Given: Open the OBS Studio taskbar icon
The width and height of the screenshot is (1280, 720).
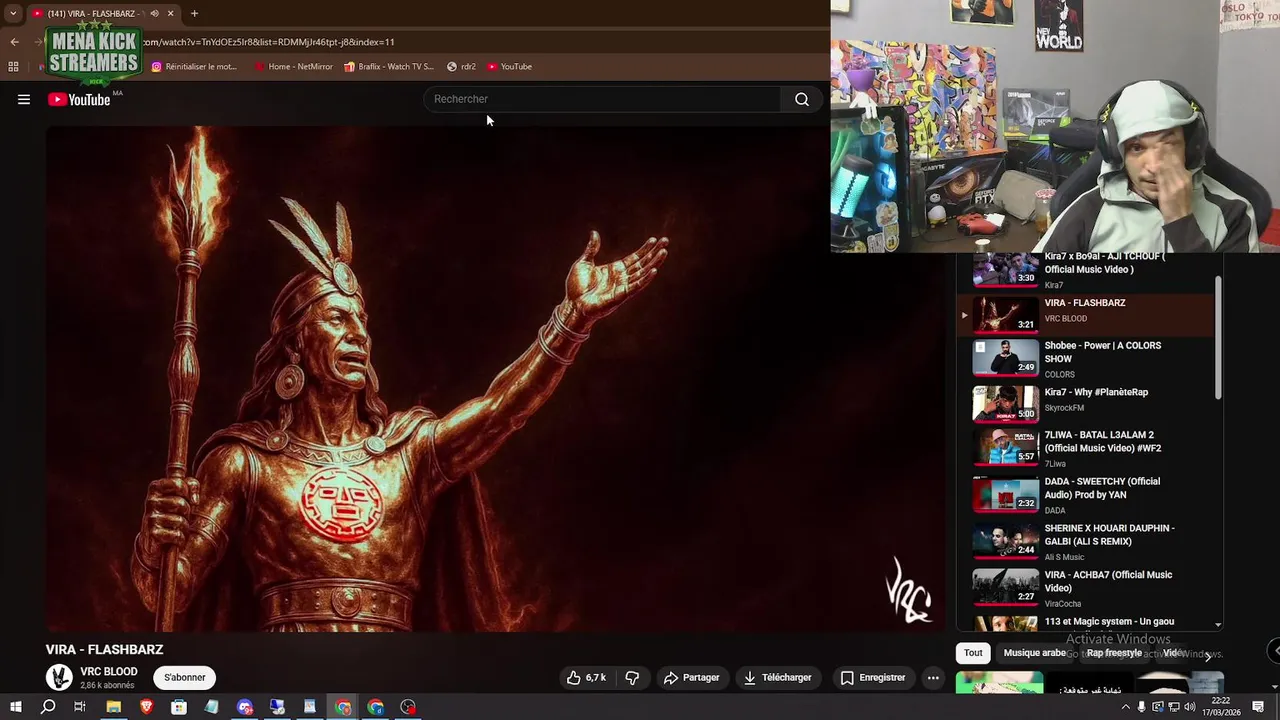Looking at the screenshot, I should pyautogui.click(x=408, y=707).
